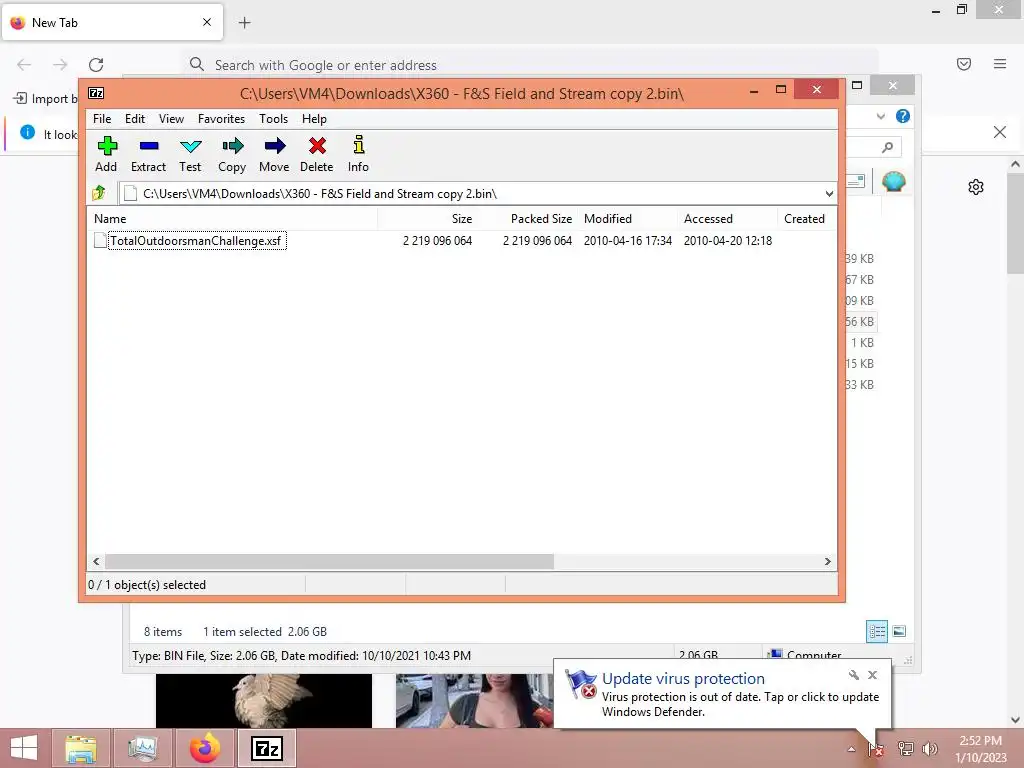This screenshot has width=1024, height=768.
Task: Open notification options wrench icon
Action: point(854,675)
